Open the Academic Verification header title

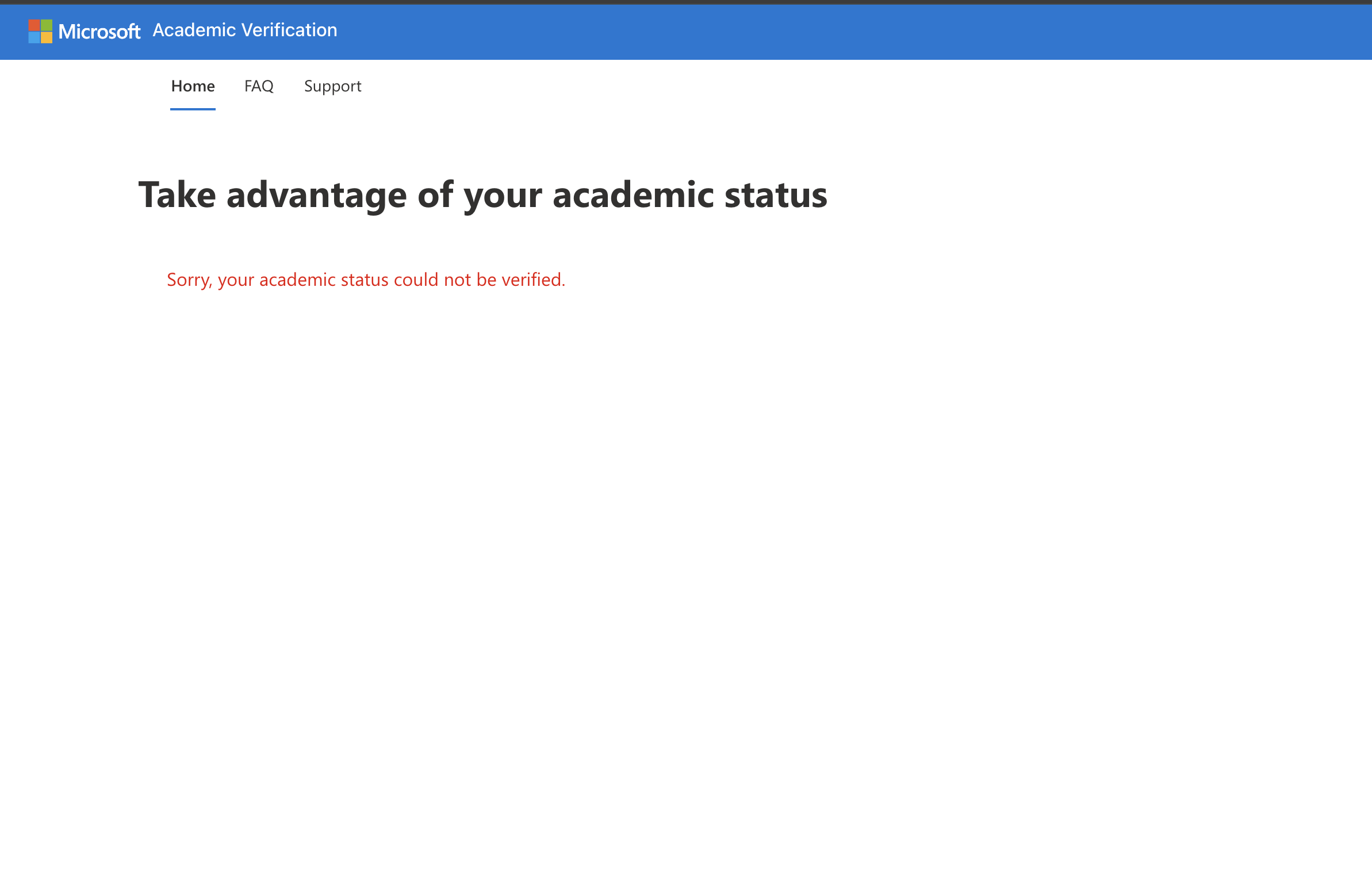pos(244,30)
